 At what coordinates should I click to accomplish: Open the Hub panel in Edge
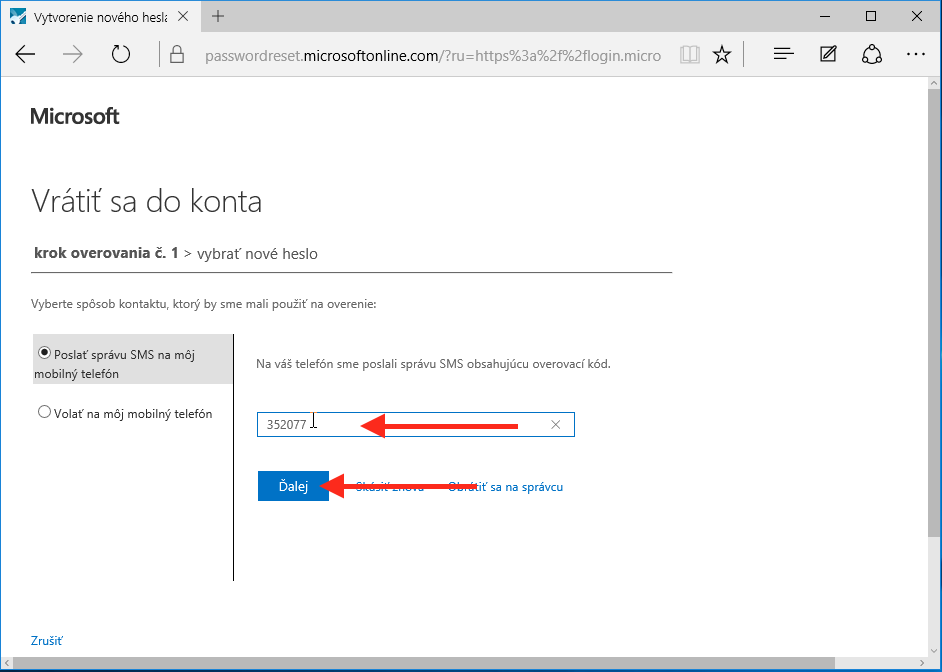coord(784,55)
